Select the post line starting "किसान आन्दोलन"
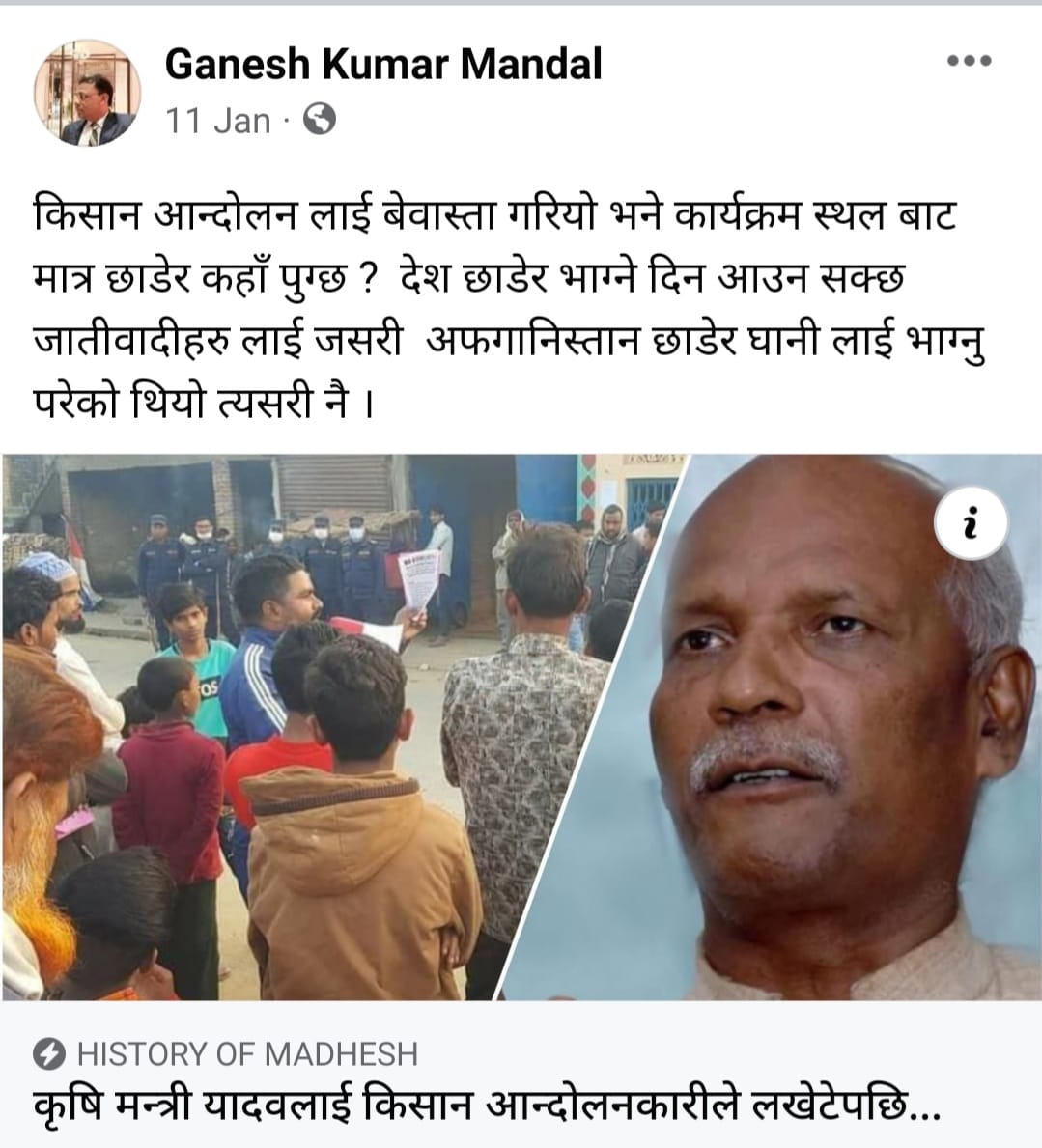This screenshot has height=1148, width=1042. coord(495,216)
